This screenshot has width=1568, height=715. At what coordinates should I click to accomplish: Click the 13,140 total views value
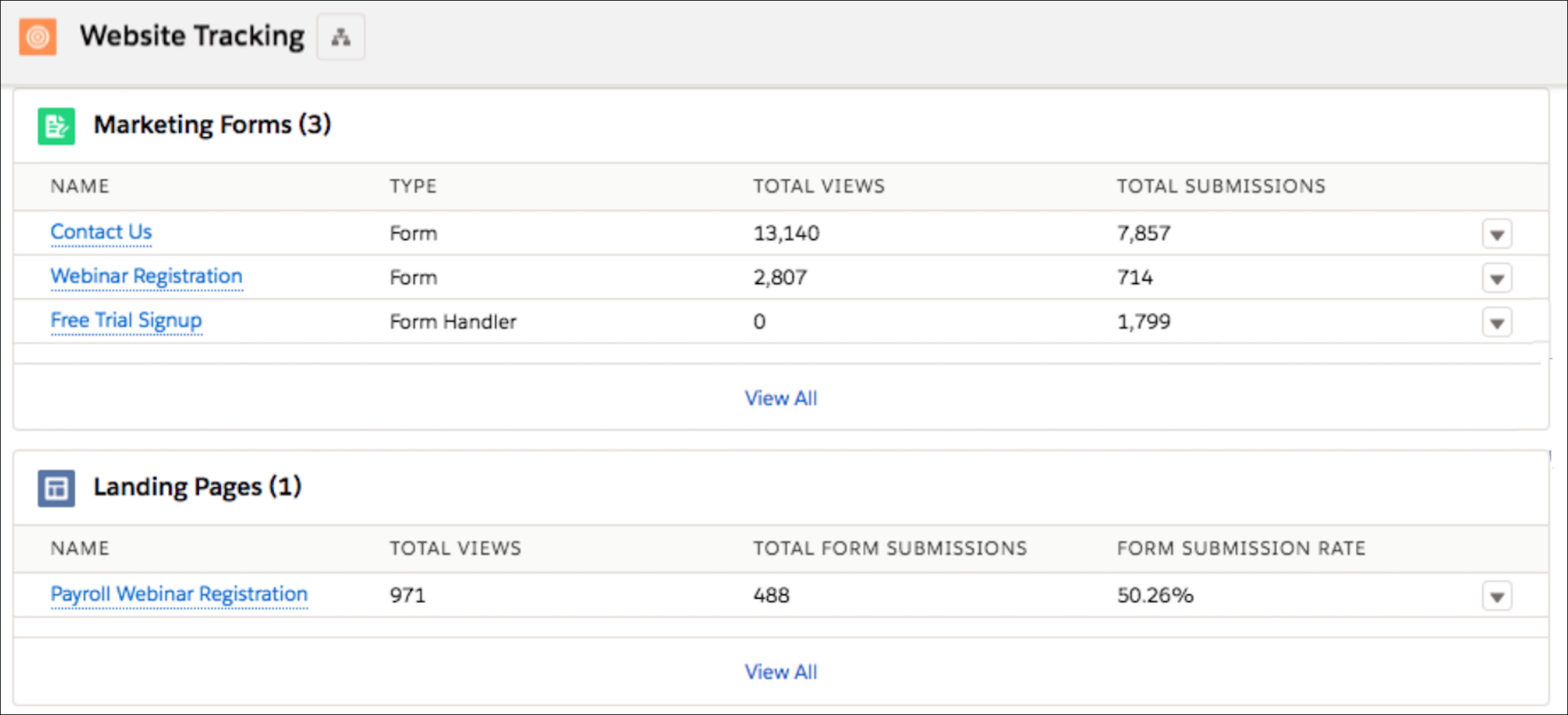(x=786, y=234)
